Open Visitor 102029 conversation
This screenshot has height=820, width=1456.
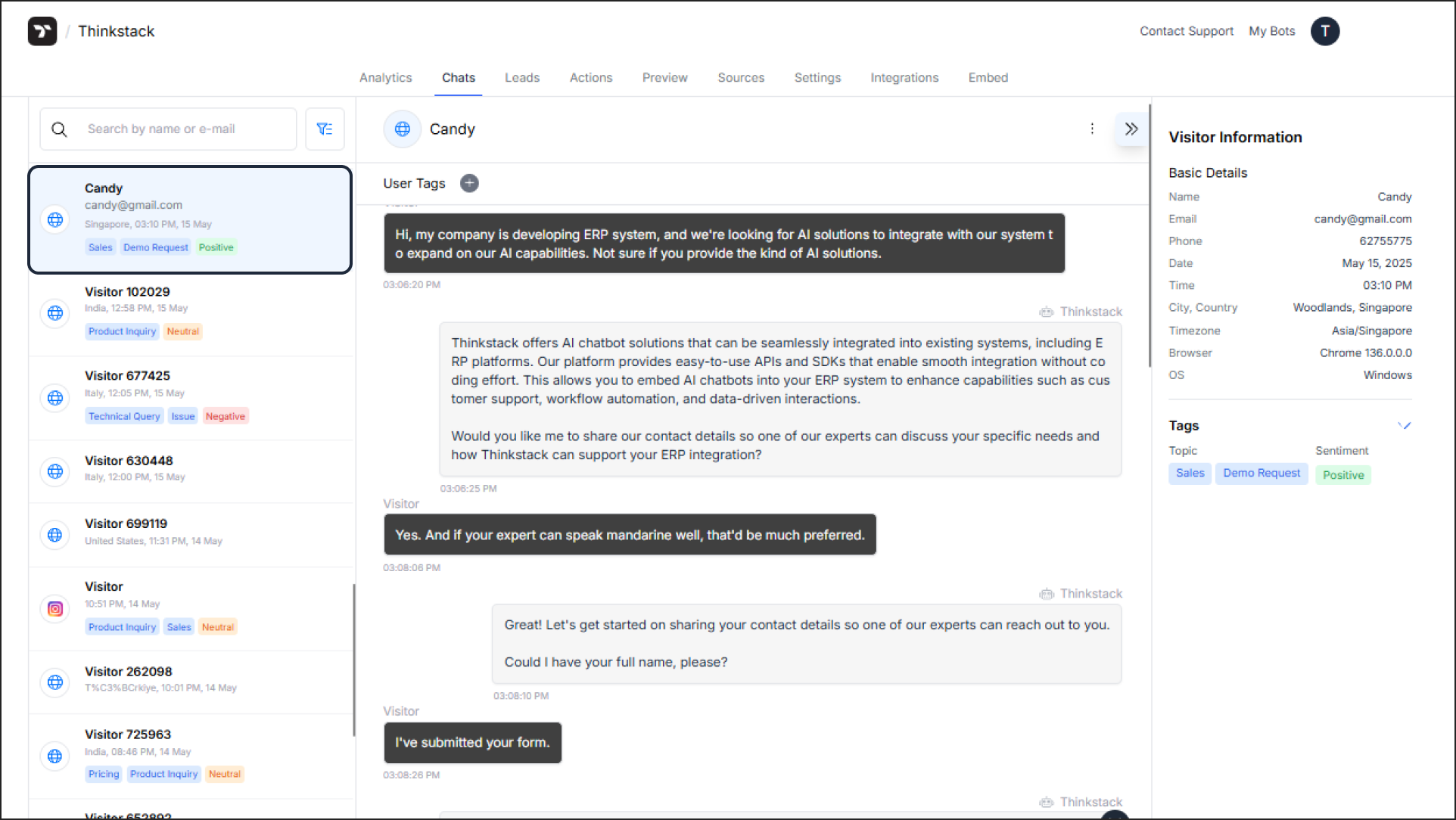tap(191, 314)
